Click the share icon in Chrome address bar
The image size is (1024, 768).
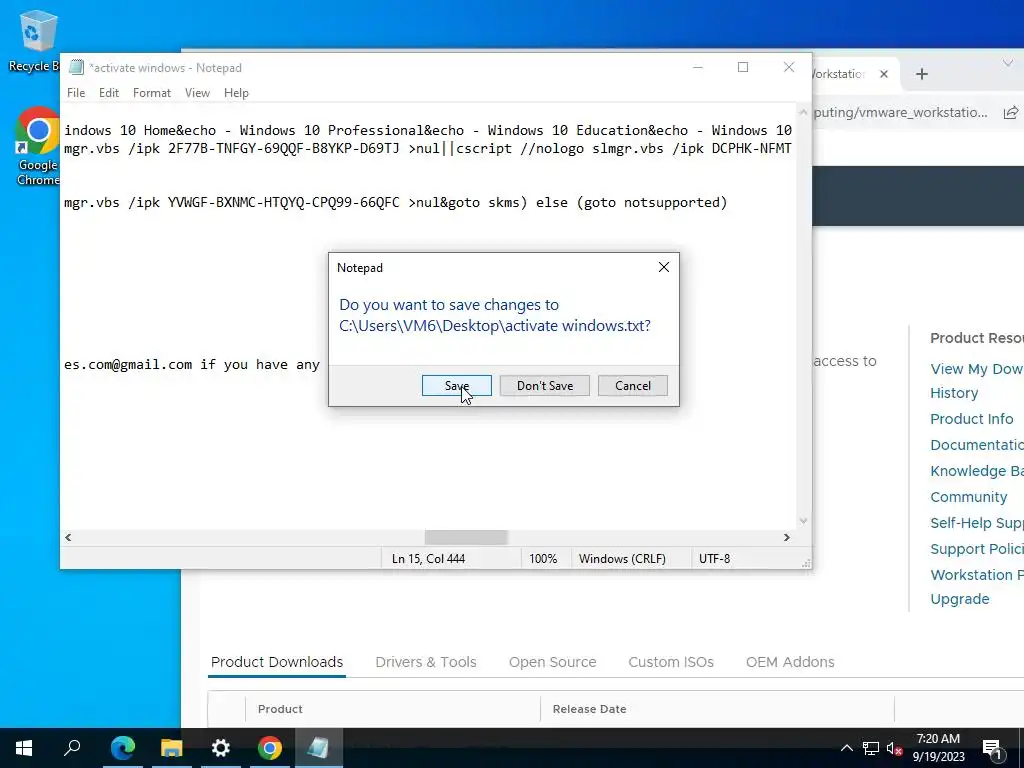1010,112
